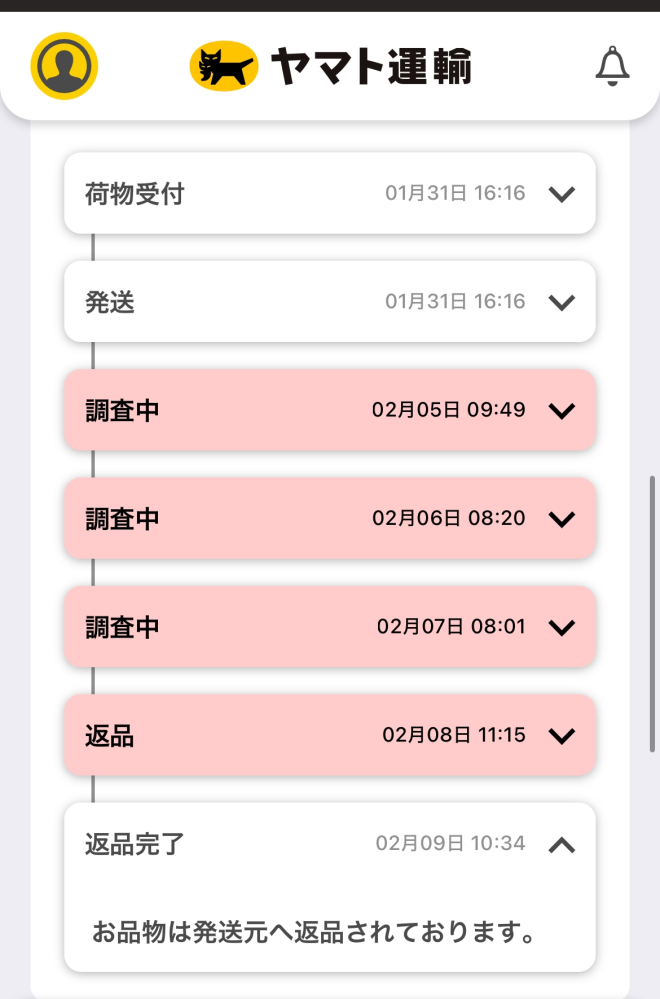Image resolution: width=660 pixels, height=999 pixels.
Task: Open the 荷物受付 status card
Action: tap(330, 193)
